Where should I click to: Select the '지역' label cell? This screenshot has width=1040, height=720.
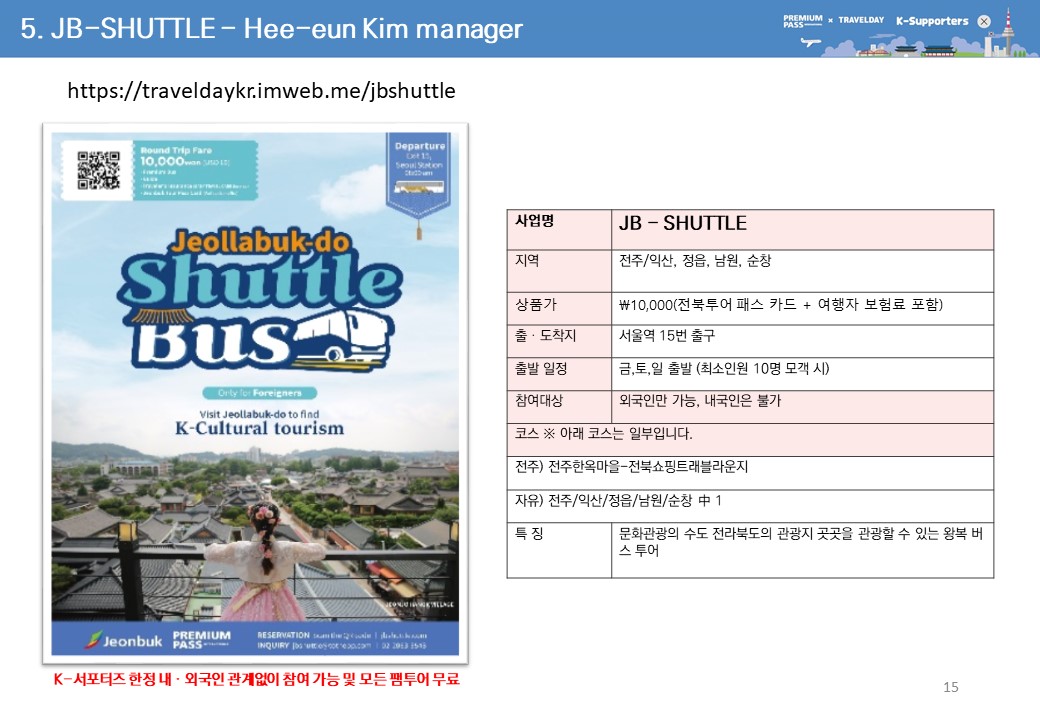[559, 271]
